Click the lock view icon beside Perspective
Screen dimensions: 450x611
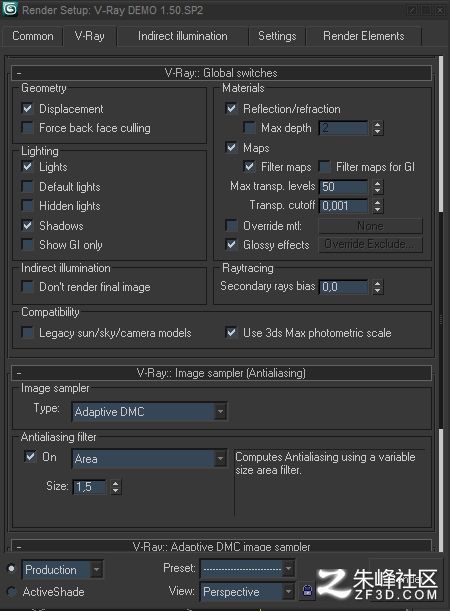pyautogui.click(x=307, y=591)
